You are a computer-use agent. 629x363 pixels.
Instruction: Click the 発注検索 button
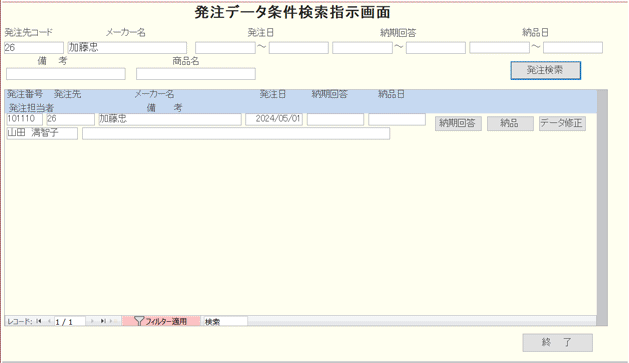tap(546, 70)
